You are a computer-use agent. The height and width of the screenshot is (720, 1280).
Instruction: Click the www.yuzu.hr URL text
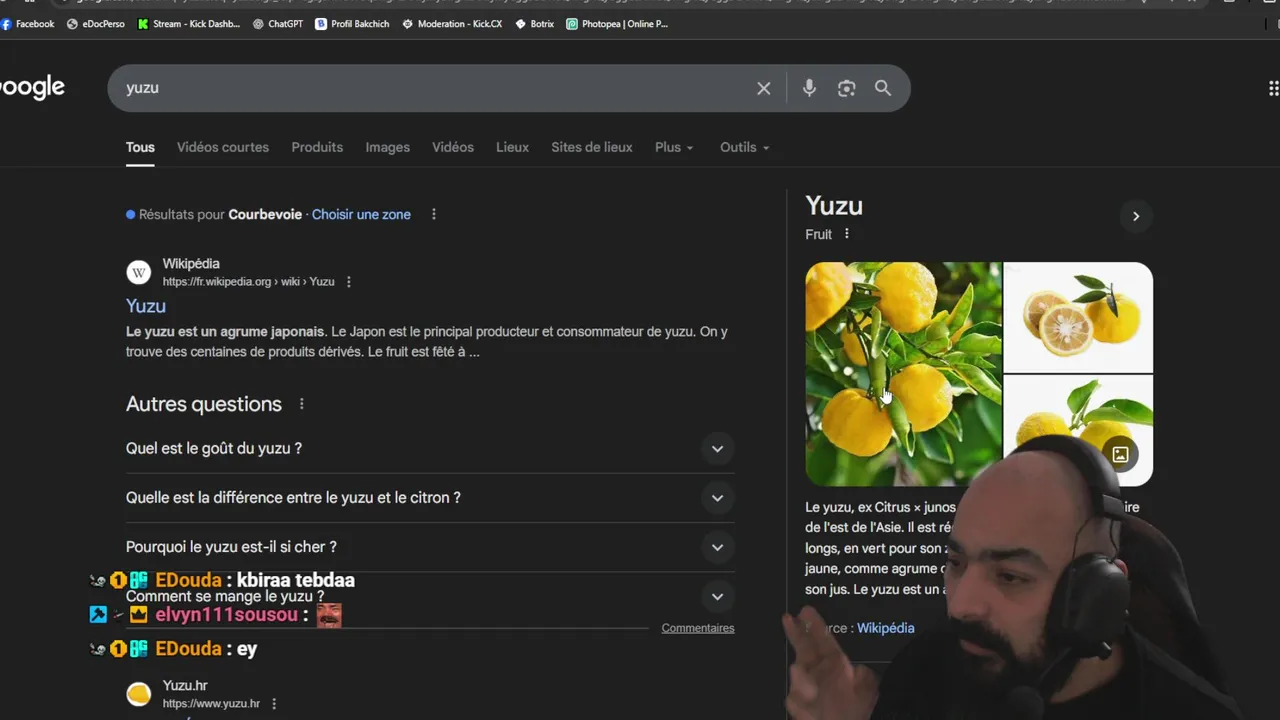211,704
